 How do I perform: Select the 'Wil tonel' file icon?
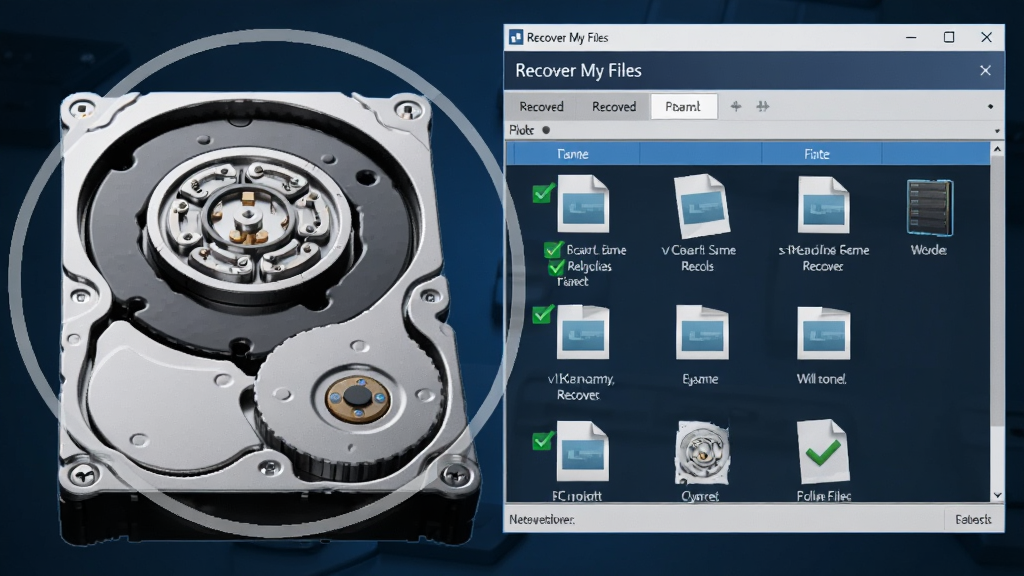823,333
